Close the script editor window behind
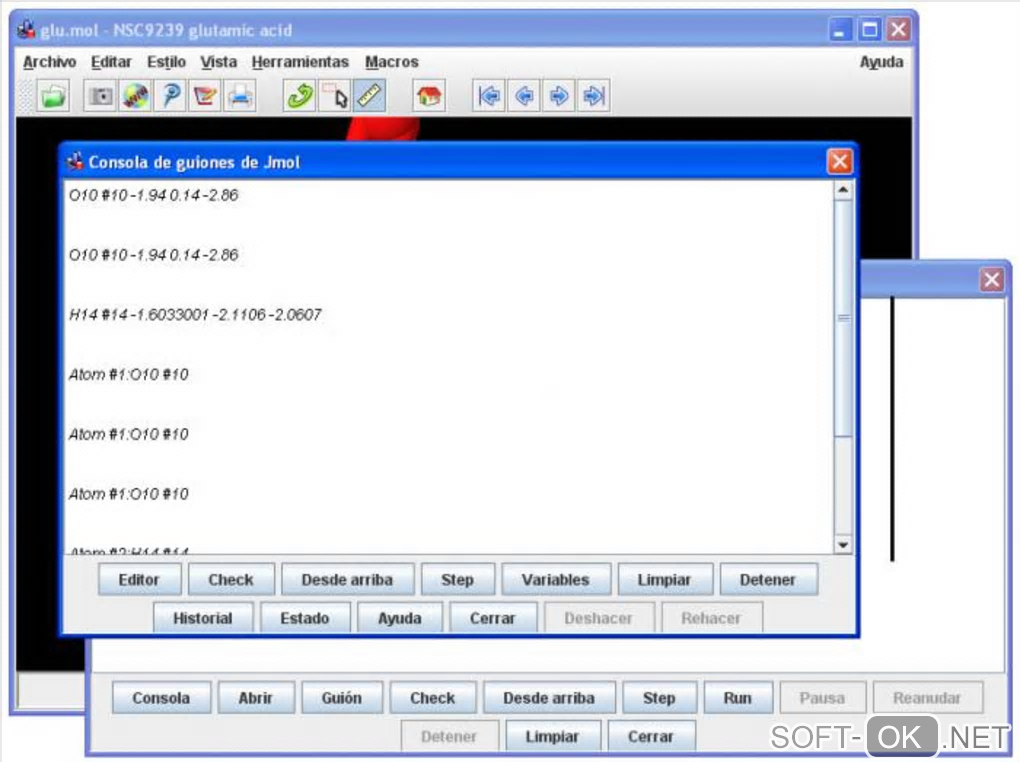 pos(991,280)
